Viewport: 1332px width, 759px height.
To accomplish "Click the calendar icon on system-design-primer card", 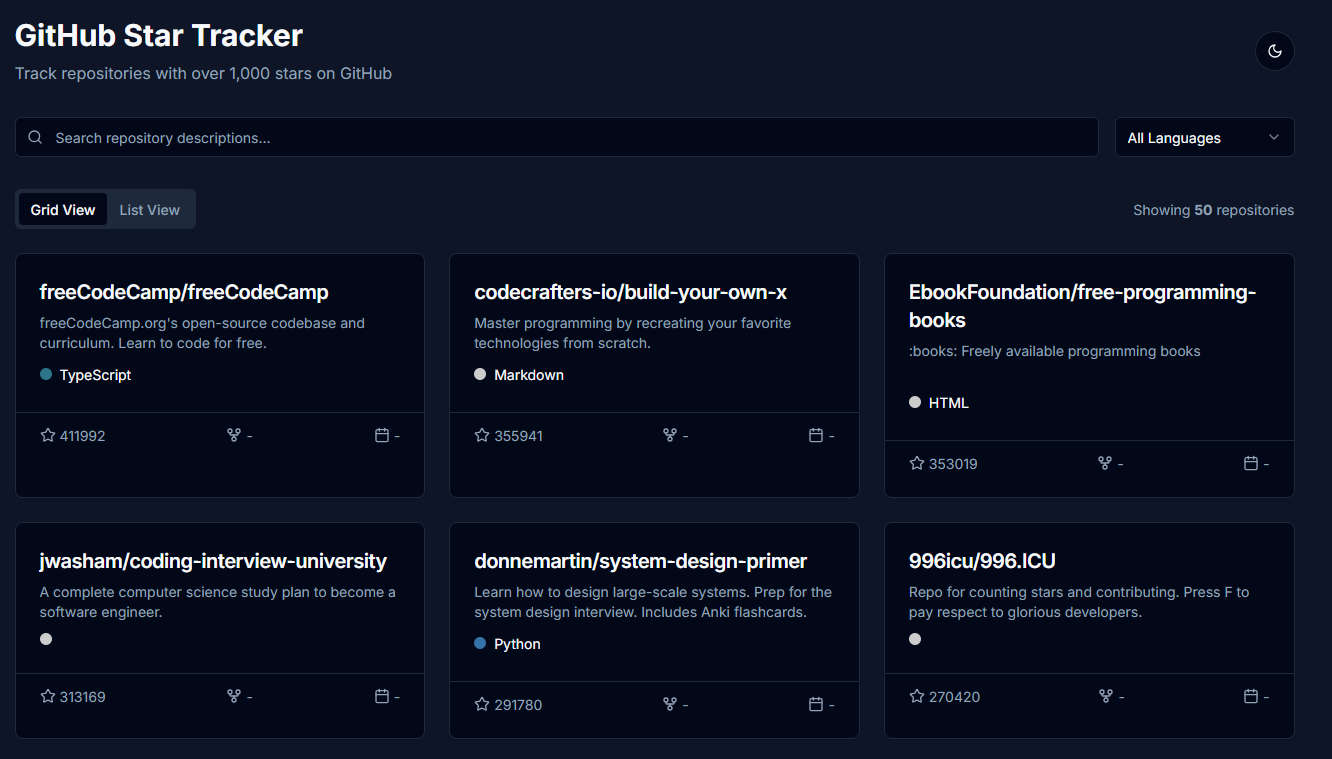I will pyautogui.click(x=816, y=704).
